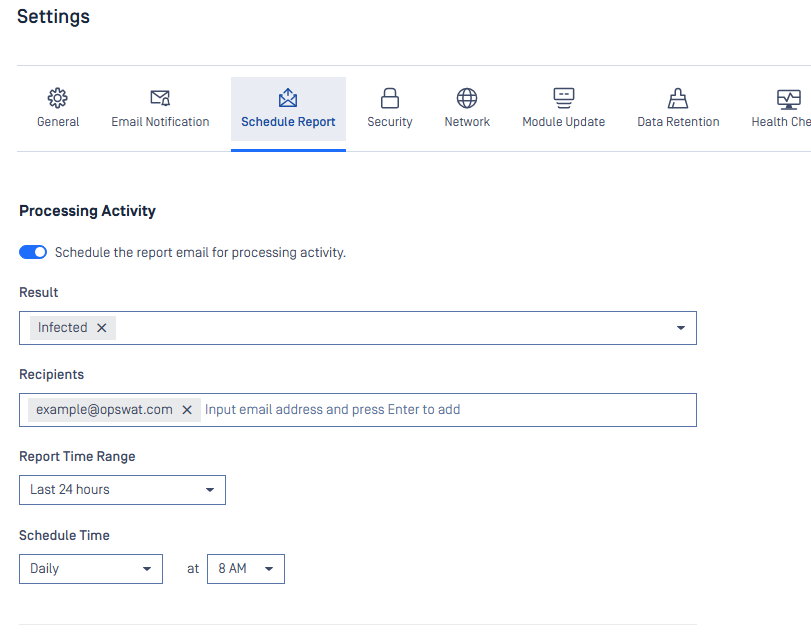
Task: Click the Data Retention broom icon
Action: click(678, 98)
